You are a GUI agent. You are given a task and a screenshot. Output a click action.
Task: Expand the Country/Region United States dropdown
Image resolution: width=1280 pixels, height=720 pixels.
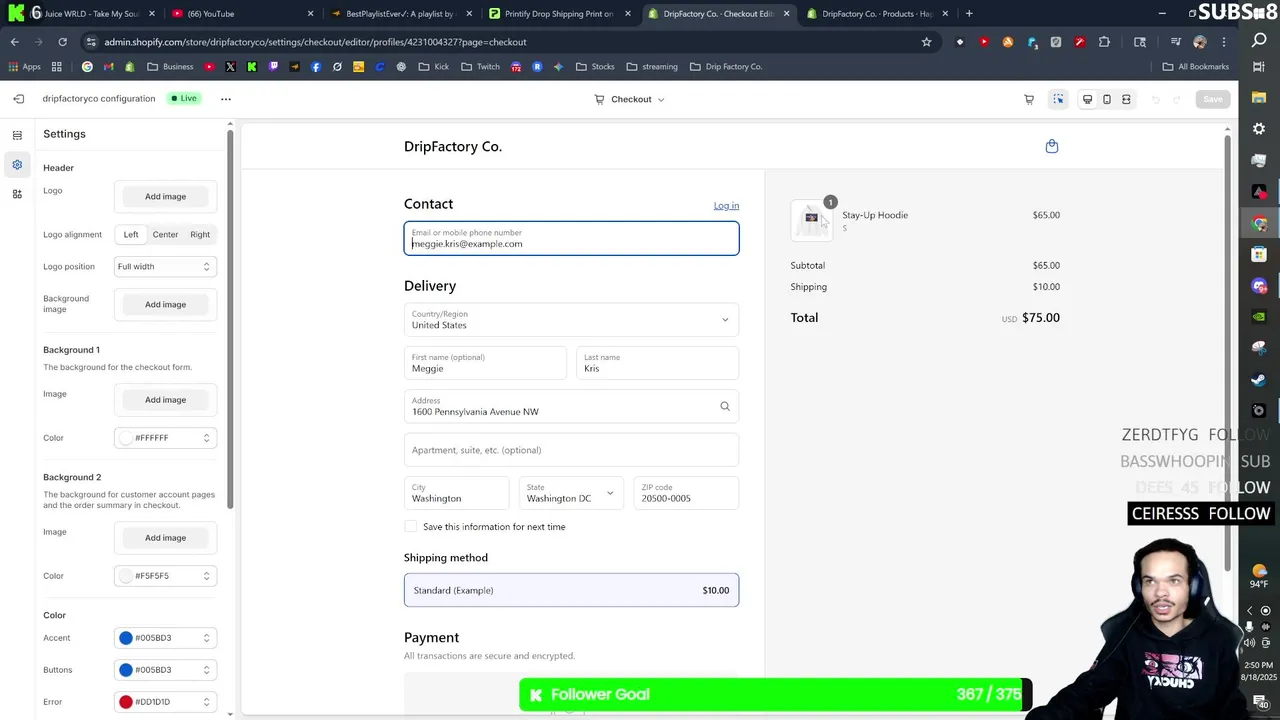click(571, 320)
